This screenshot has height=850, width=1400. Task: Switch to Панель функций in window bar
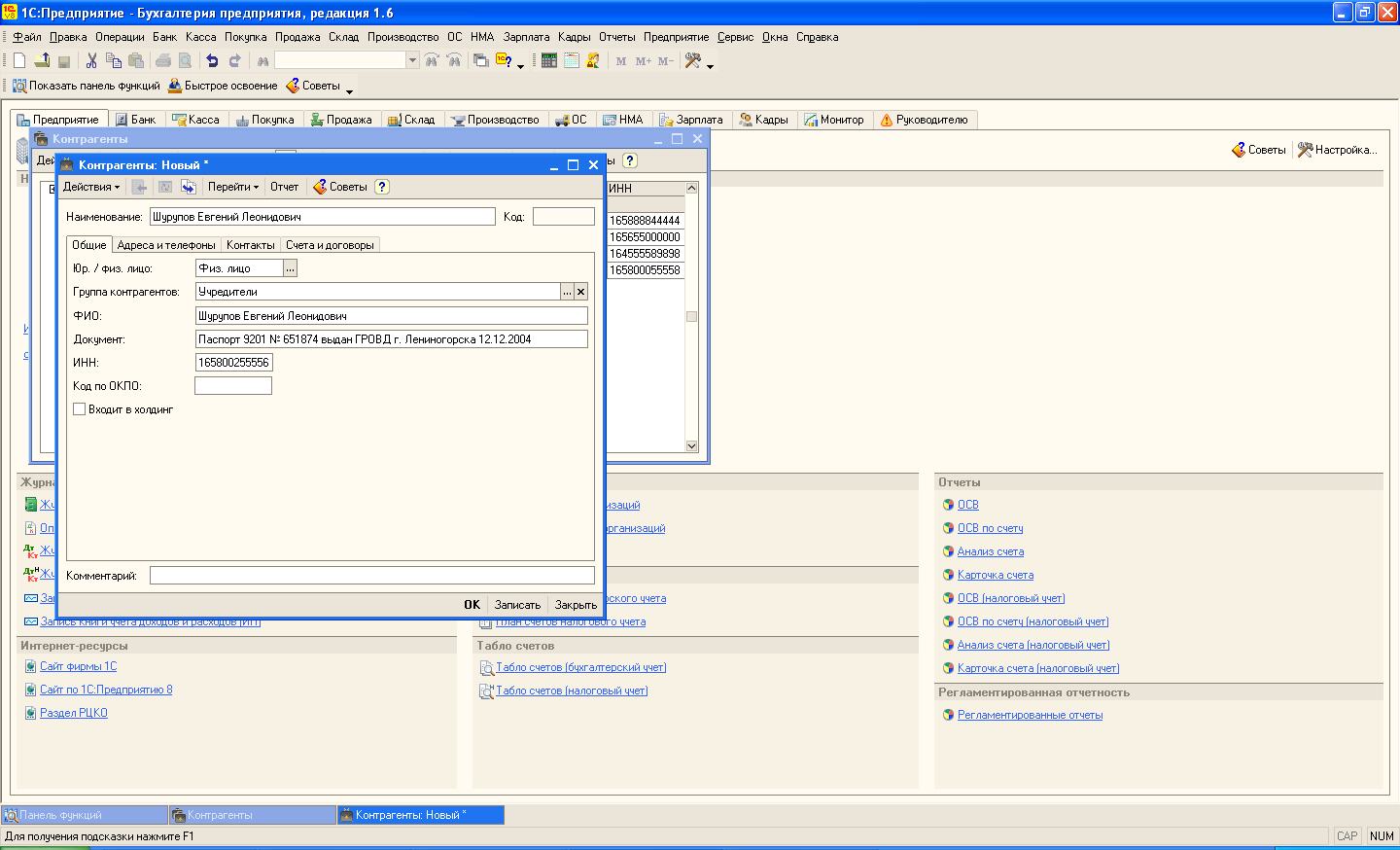tap(85, 815)
